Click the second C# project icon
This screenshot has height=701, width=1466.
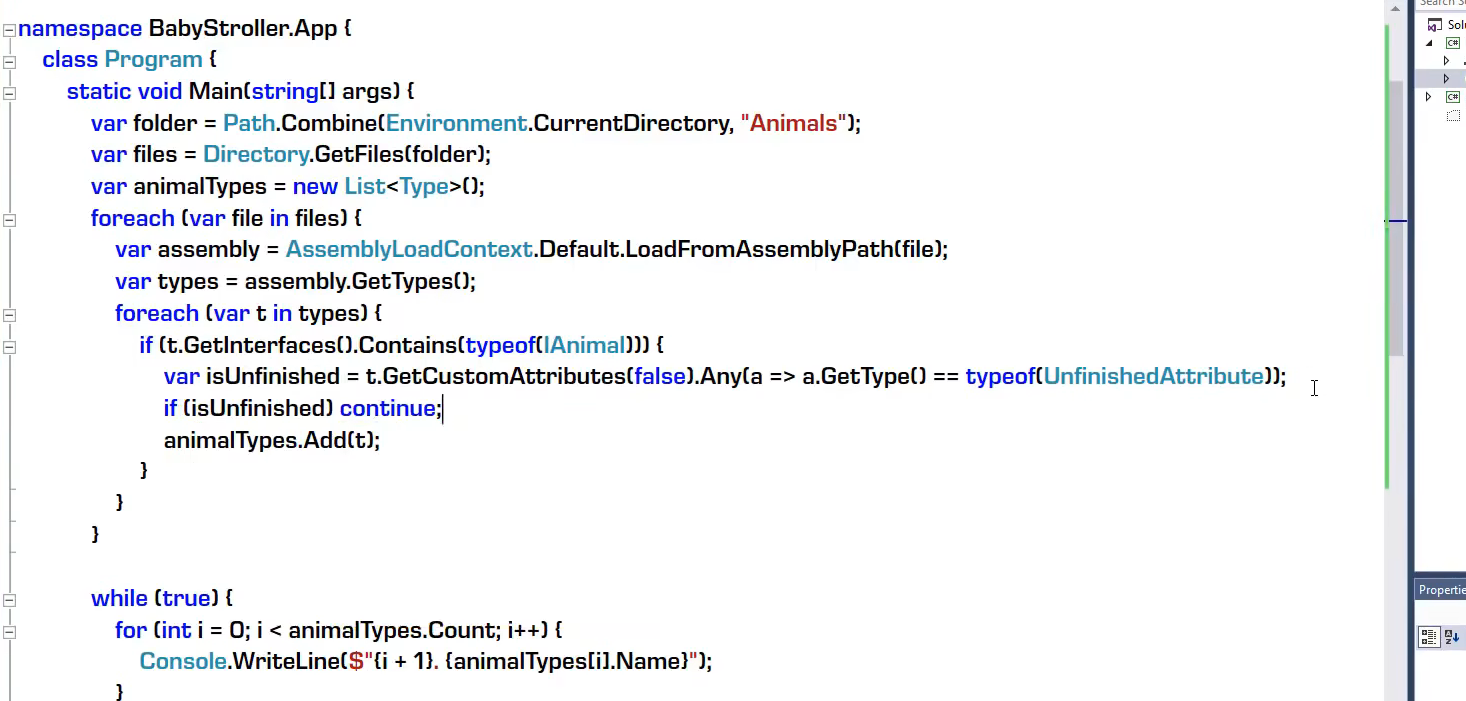[1452, 97]
